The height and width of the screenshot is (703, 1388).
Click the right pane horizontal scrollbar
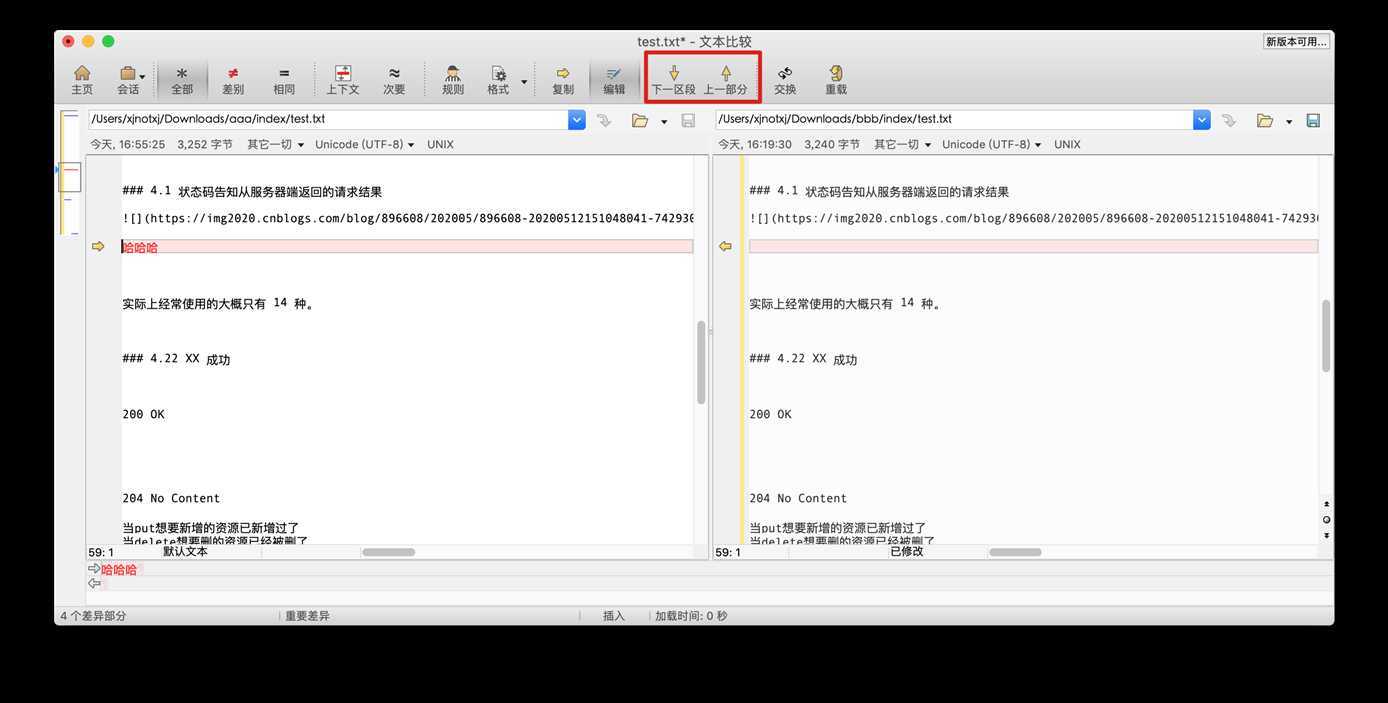(x=1015, y=552)
